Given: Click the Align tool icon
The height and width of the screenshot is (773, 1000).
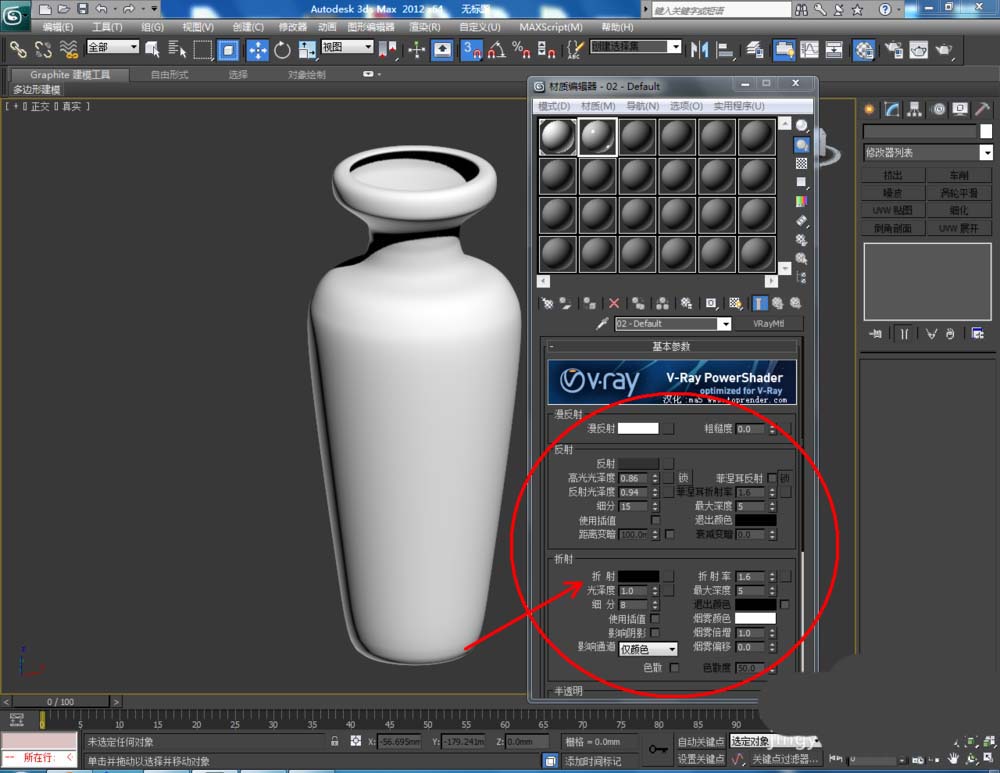Looking at the screenshot, I should point(725,50).
